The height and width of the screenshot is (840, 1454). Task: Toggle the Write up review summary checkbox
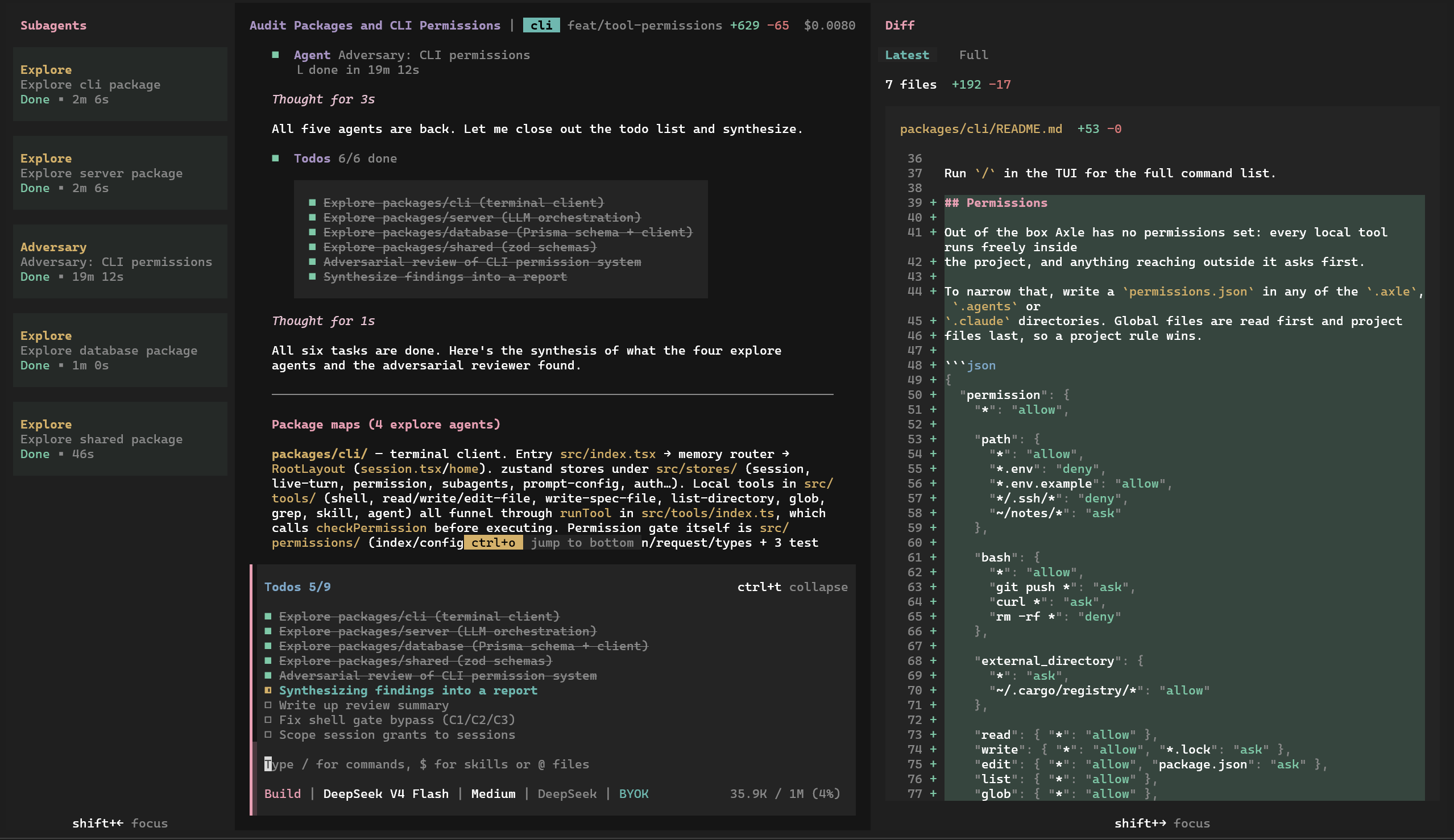268,705
